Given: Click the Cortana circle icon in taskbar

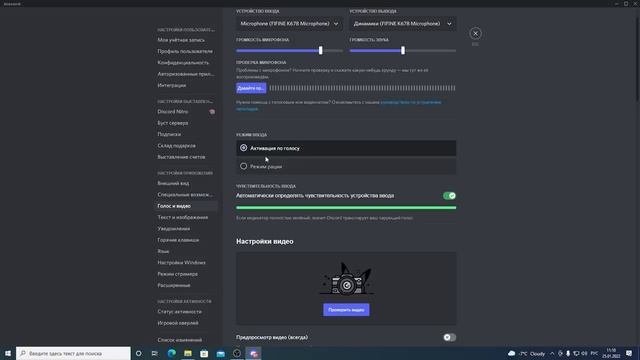Looking at the screenshot, I should click(x=139, y=353).
